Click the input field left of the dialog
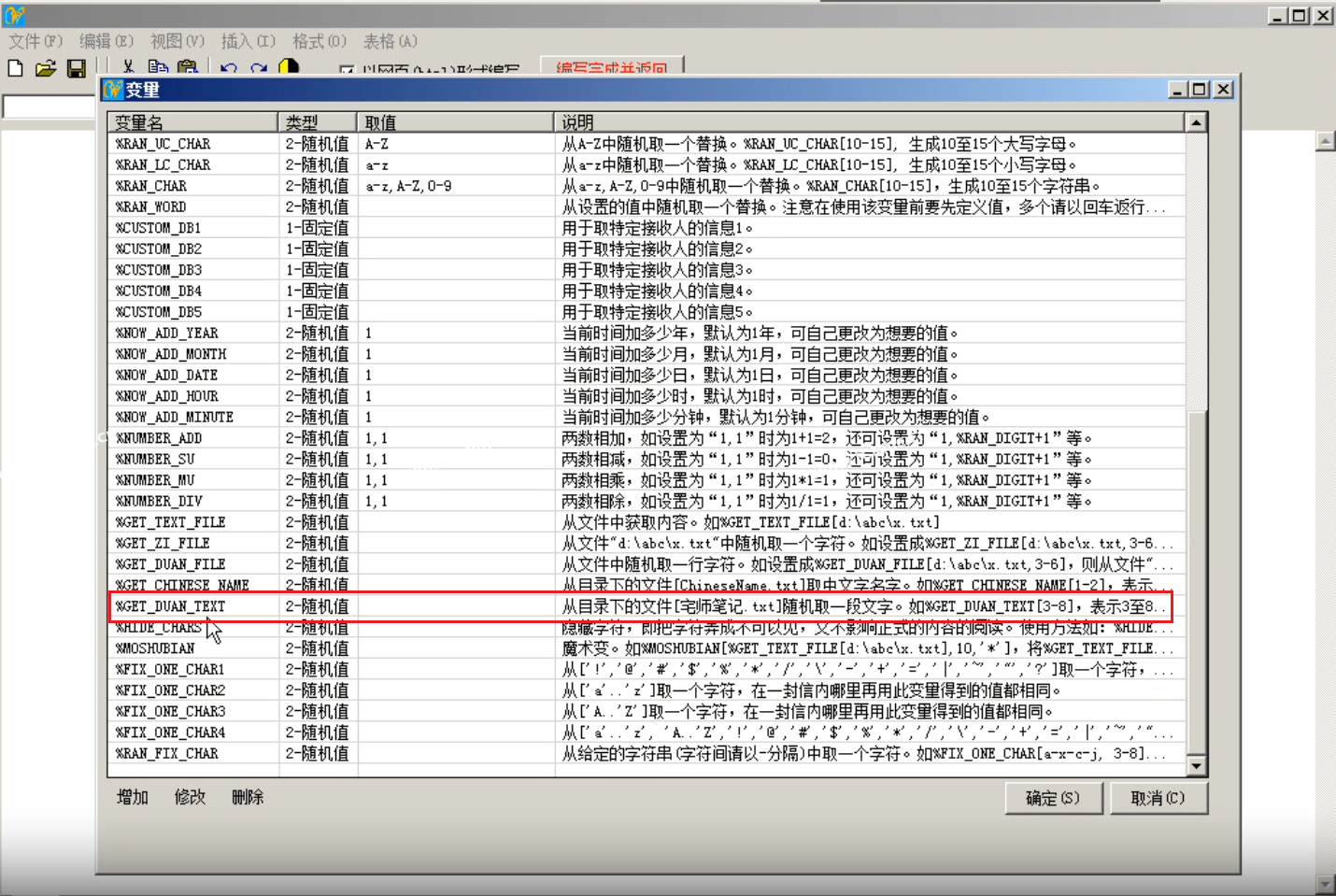1336x896 pixels. point(49,107)
